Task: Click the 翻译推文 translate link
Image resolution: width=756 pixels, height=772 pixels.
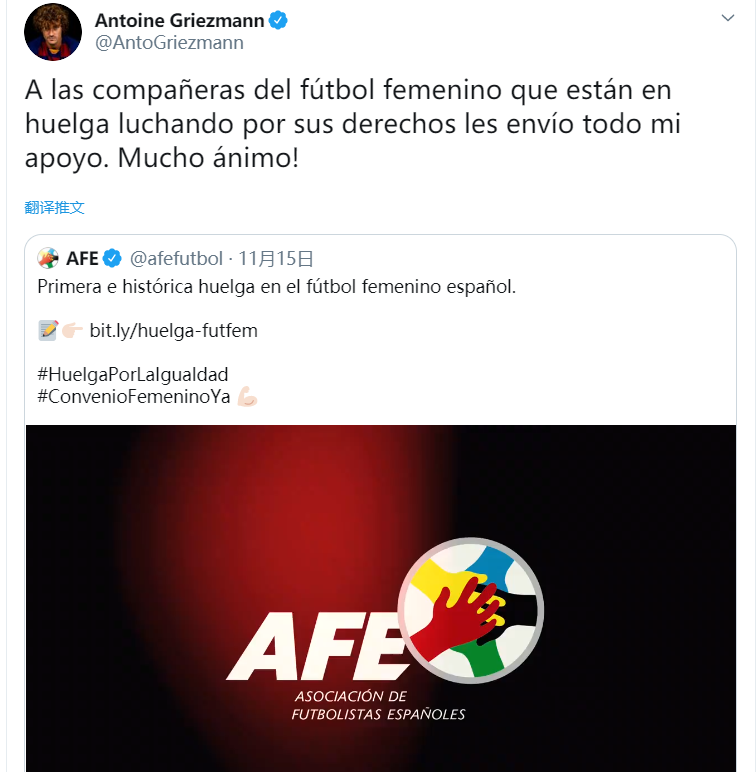Action: tap(54, 207)
